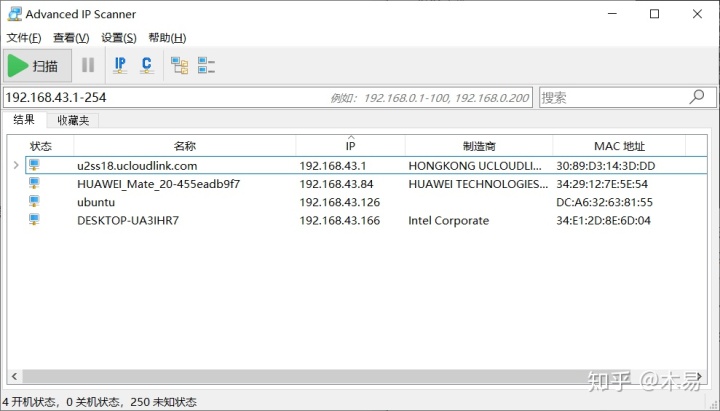Open the 设置(S) menu
Screen dimensions: 720x411
coord(119,38)
